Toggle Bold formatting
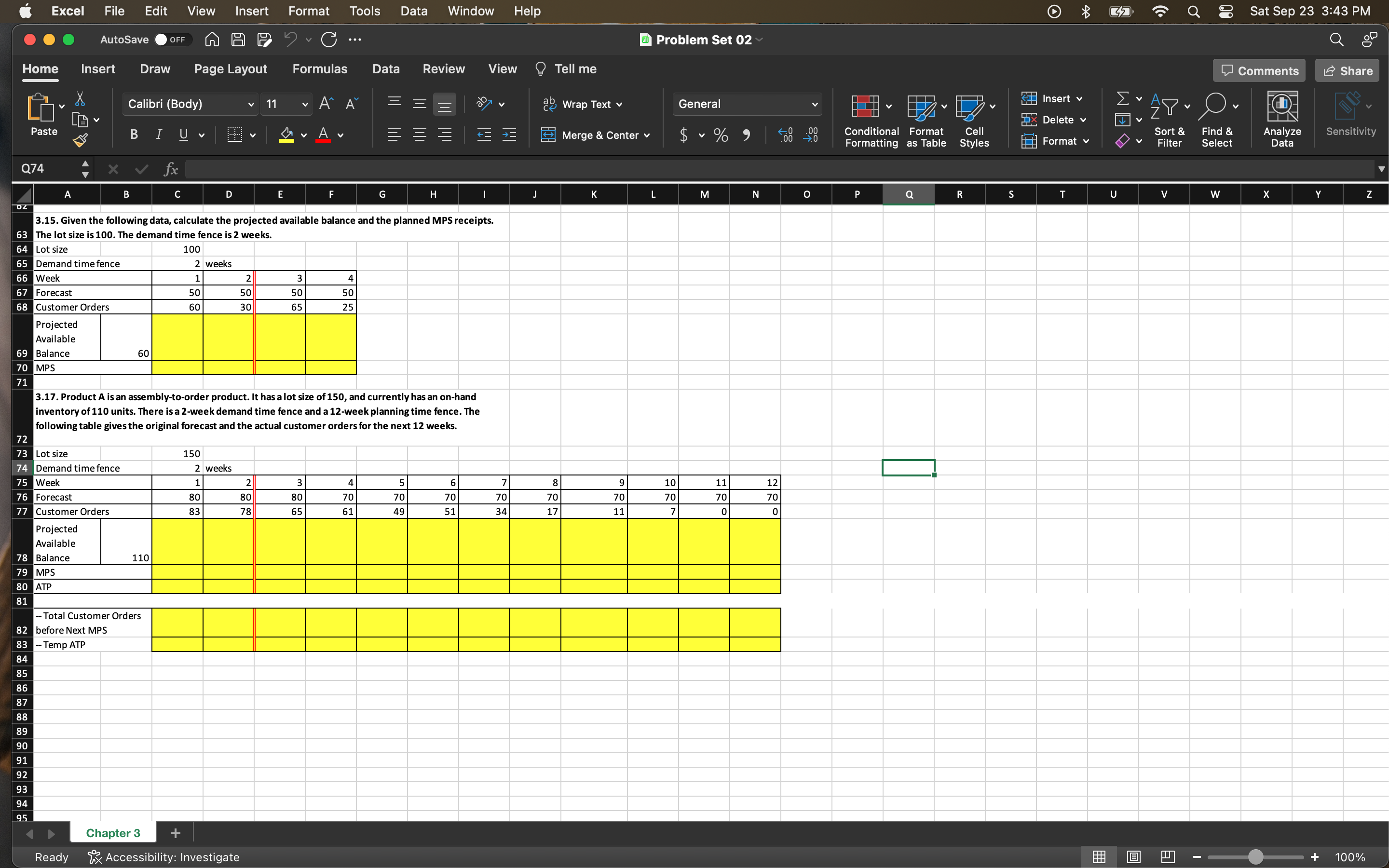 point(134,135)
